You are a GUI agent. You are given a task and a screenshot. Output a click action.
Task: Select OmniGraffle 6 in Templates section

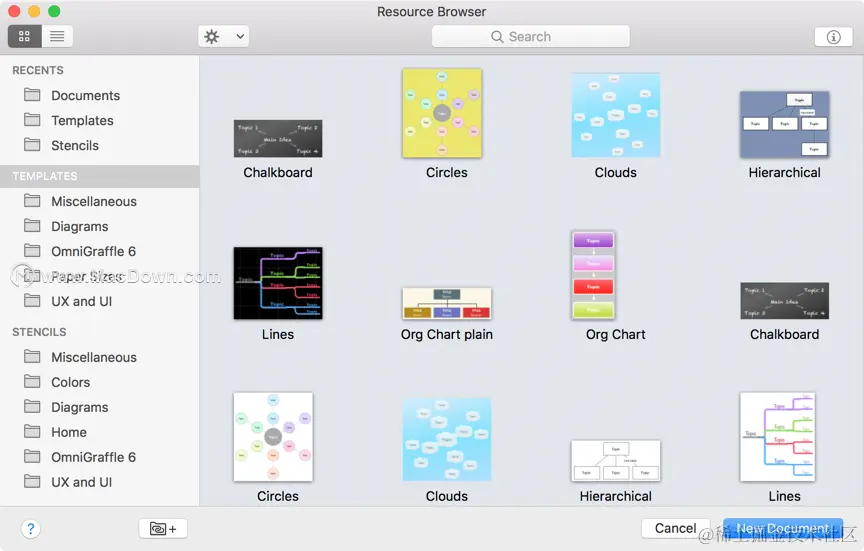(93, 252)
